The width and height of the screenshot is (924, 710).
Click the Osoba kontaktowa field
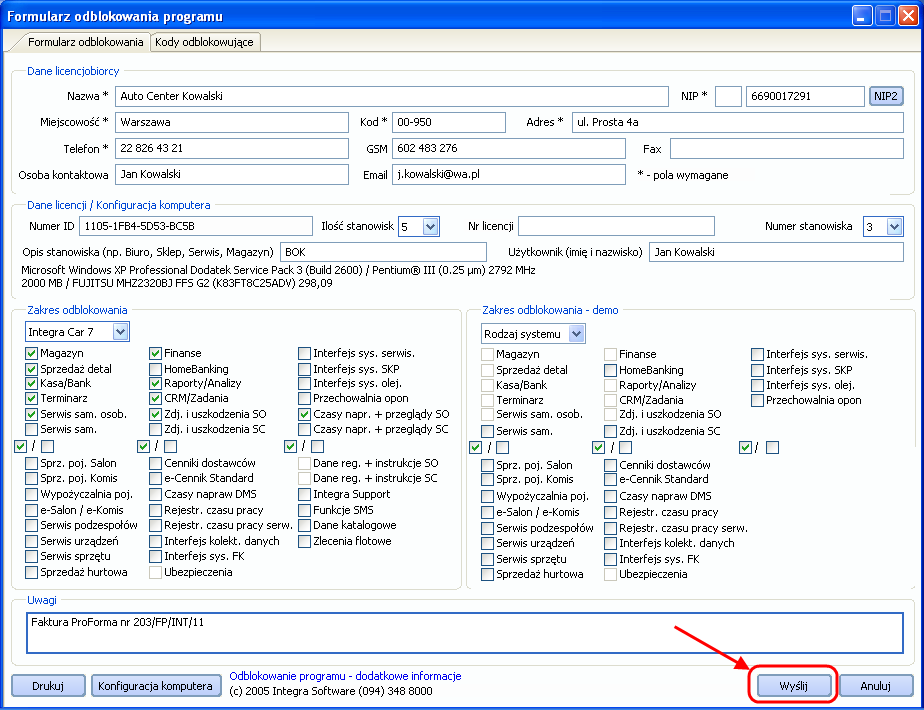pyautogui.click(x=232, y=174)
